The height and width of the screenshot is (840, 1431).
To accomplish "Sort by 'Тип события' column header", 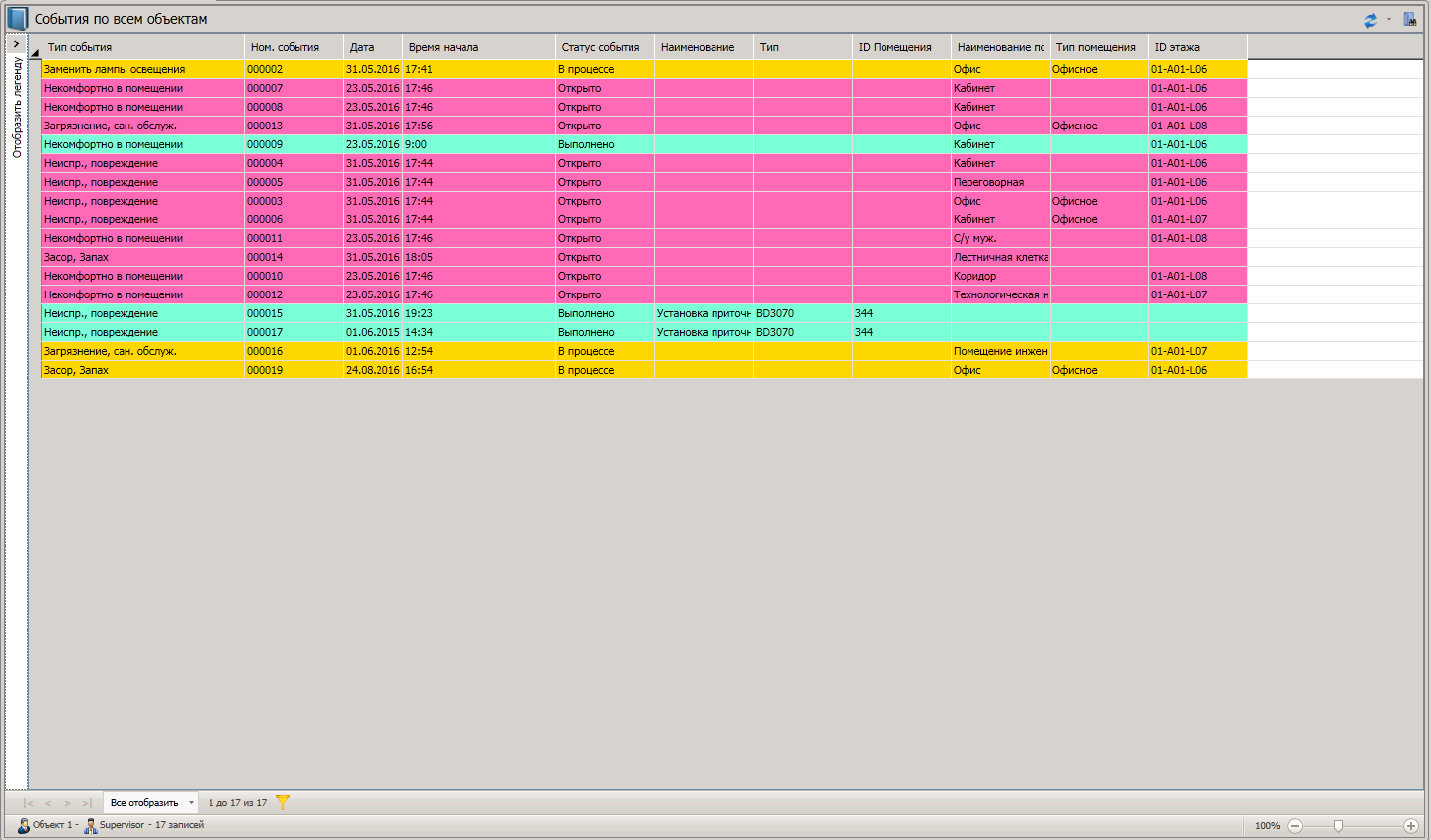I will pos(143,47).
